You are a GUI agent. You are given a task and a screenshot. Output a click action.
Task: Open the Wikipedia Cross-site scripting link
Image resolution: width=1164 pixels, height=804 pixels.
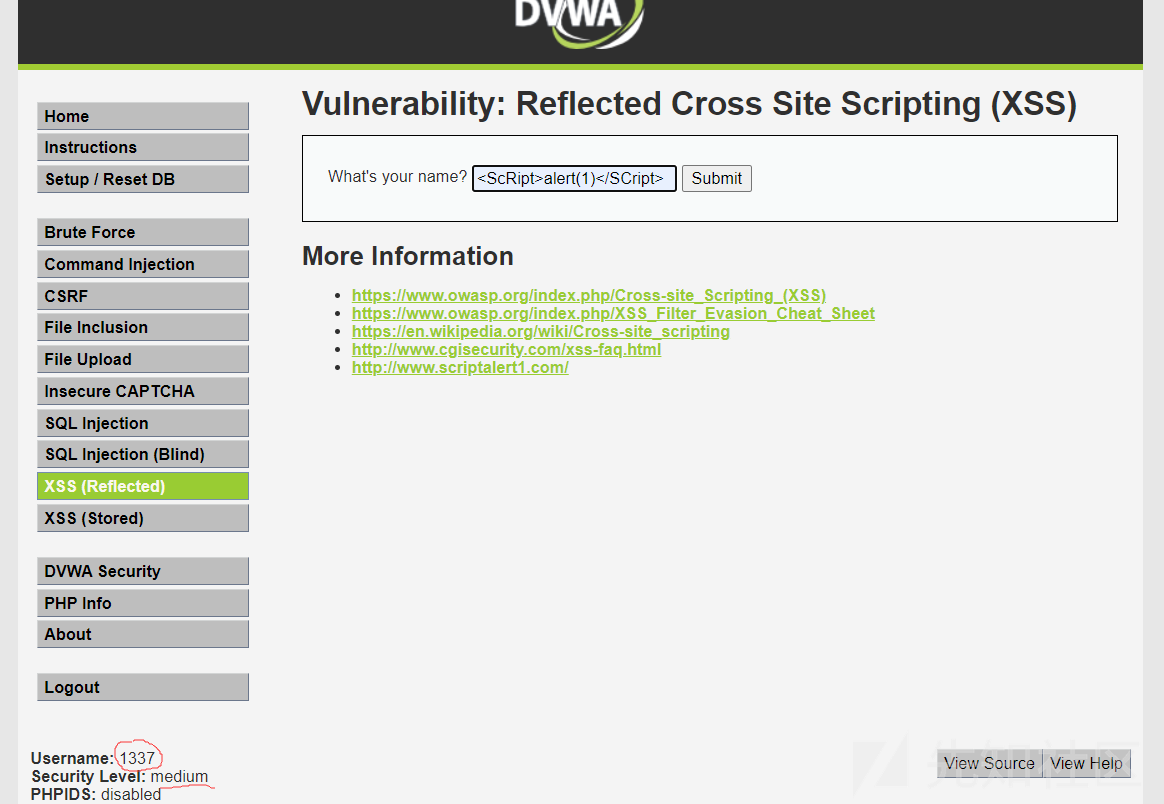pos(540,331)
